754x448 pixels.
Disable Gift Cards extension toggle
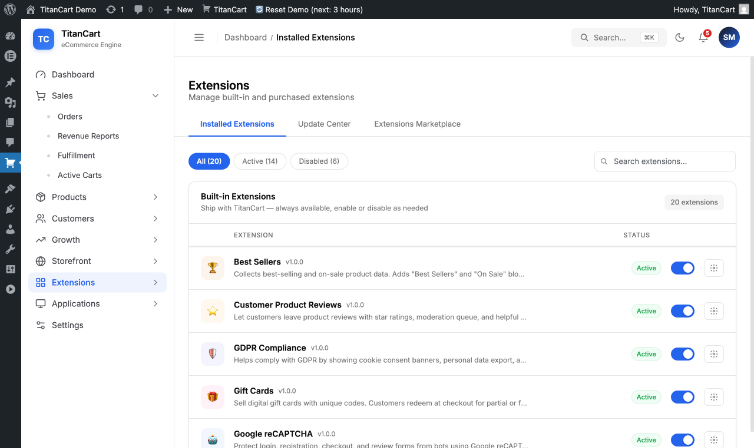[x=682, y=397]
